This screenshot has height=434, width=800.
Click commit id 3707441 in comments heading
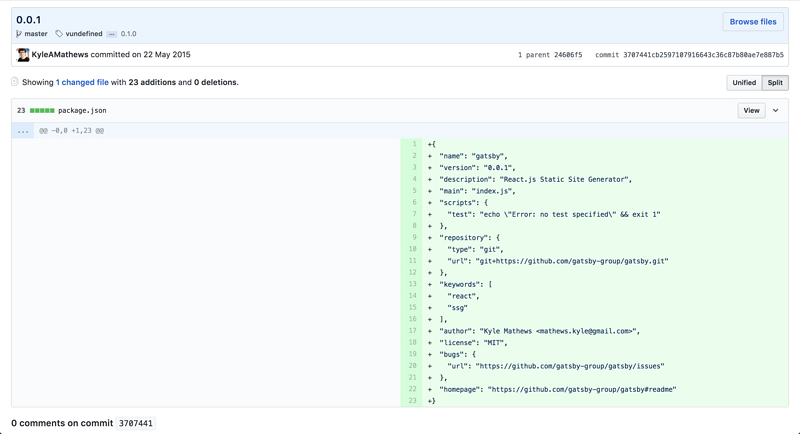tap(135, 423)
